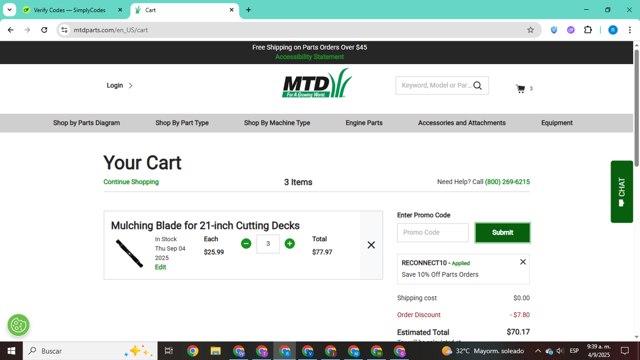Open cookie preferences icon
Viewport: 640px width, 360px height.
18,325
